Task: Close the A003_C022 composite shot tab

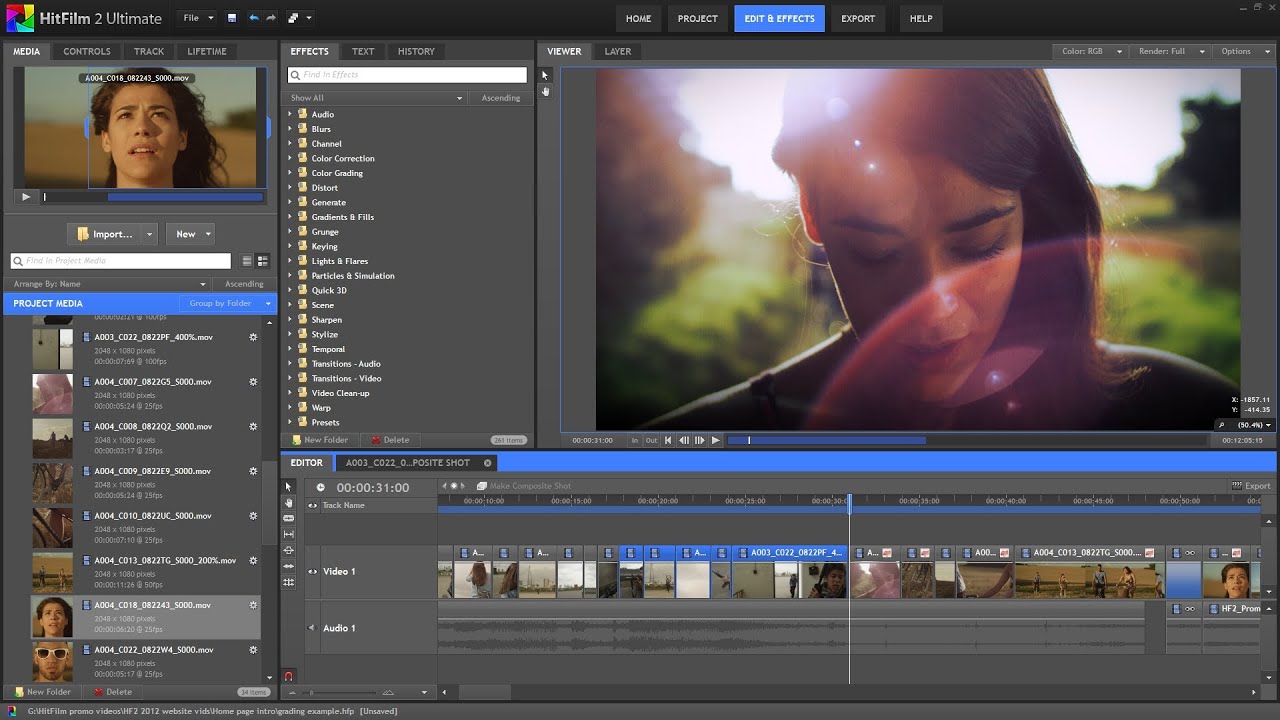Action: [488, 463]
